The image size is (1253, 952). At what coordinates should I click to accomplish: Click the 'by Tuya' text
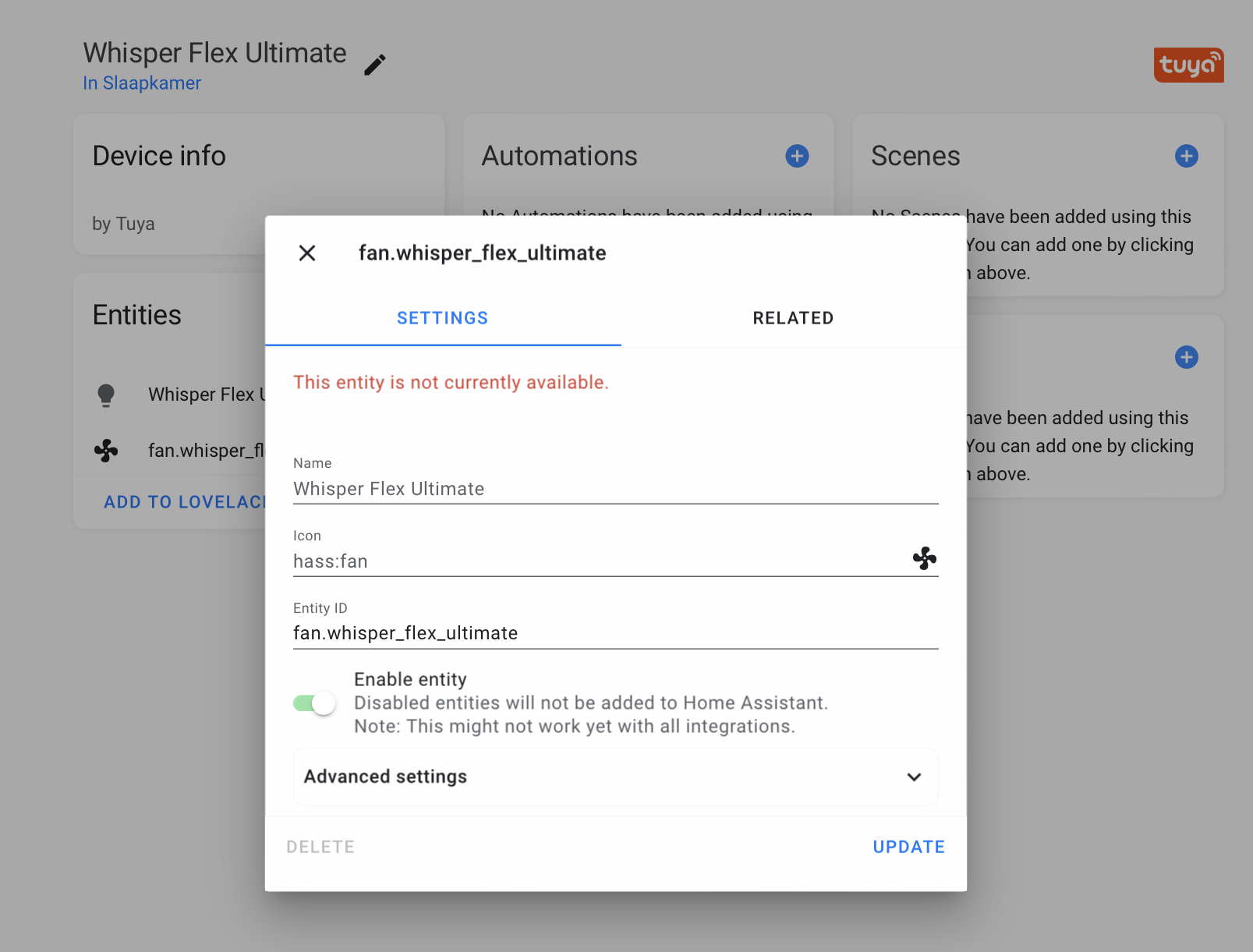point(123,224)
